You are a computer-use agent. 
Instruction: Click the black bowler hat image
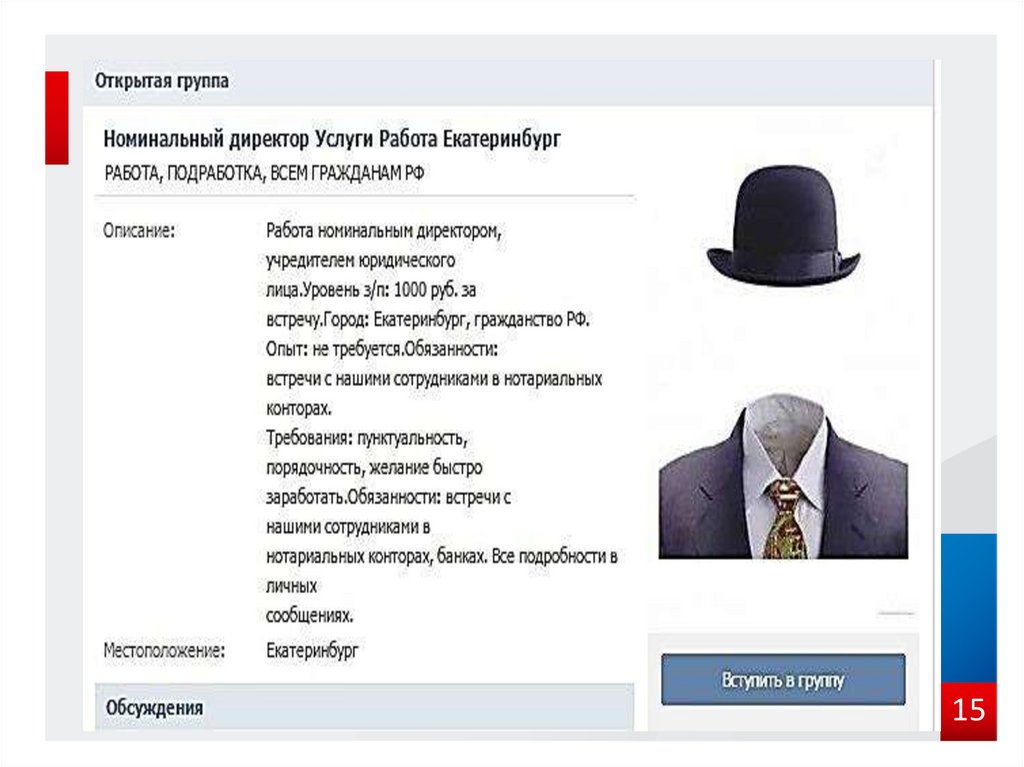click(783, 226)
